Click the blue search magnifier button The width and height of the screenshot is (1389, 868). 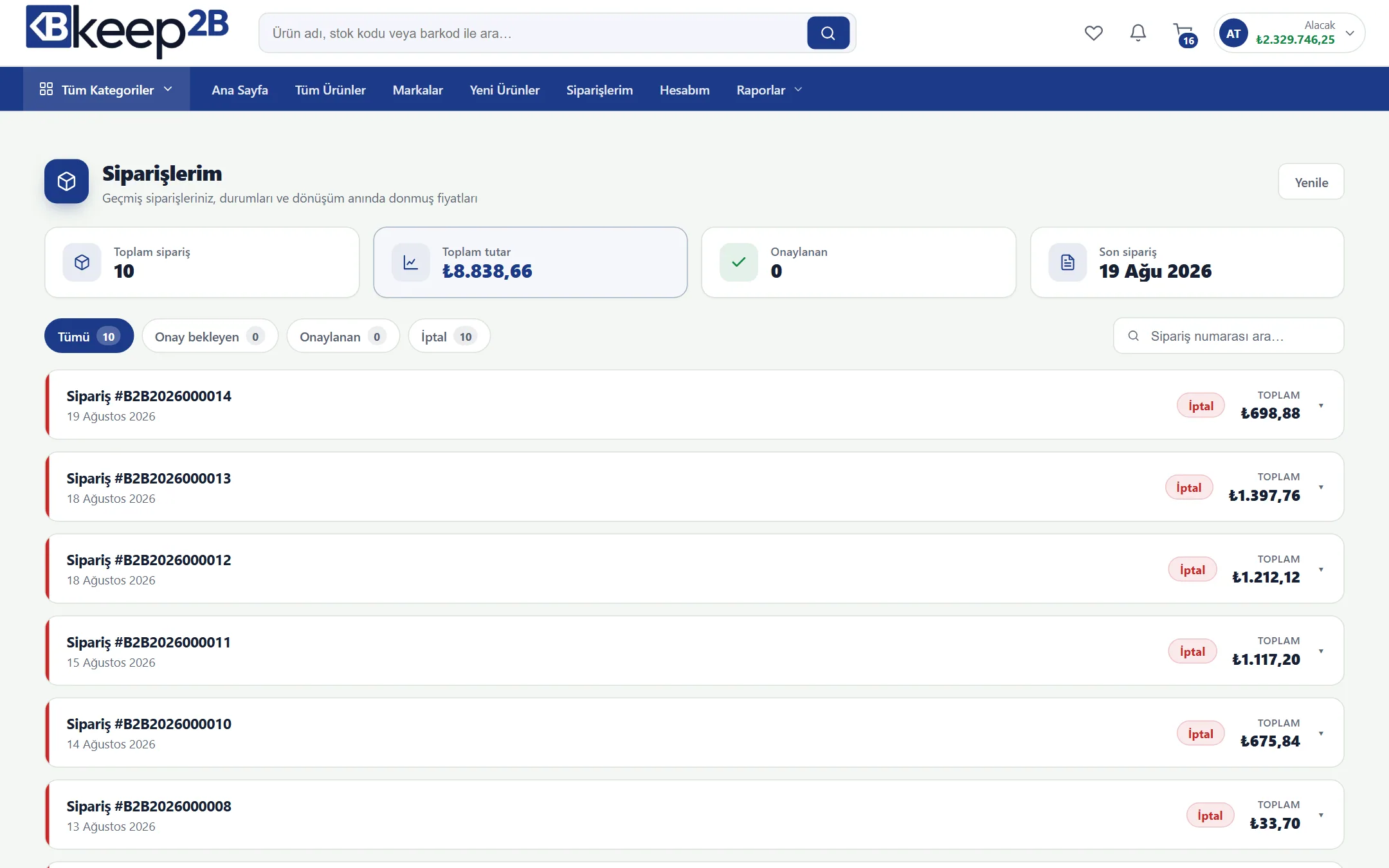828,33
